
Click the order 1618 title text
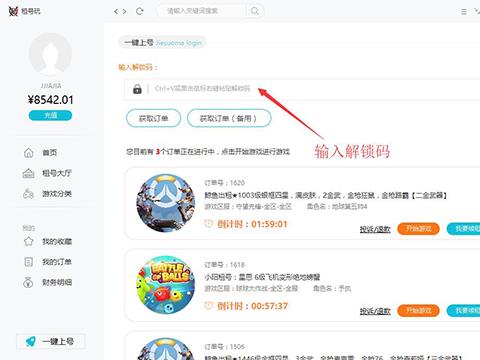click(x=262, y=277)
